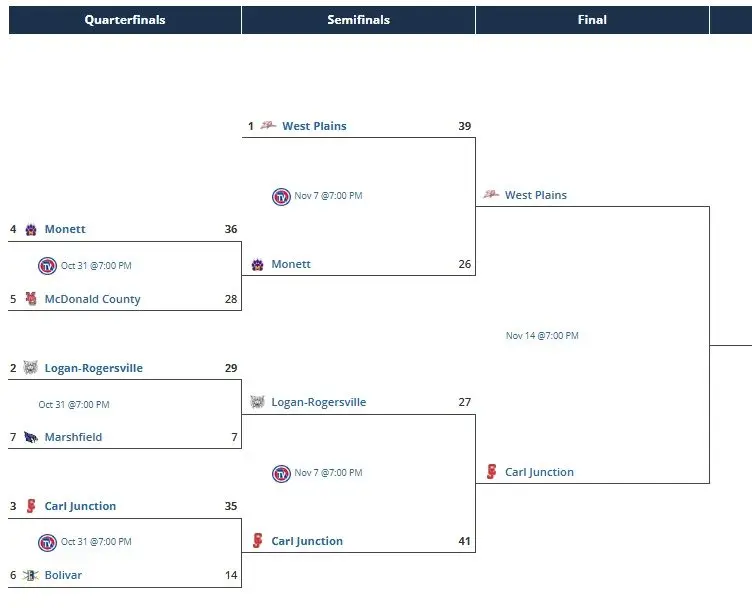
Task: Select the Final column header
Action: click(x=592, y=20)
